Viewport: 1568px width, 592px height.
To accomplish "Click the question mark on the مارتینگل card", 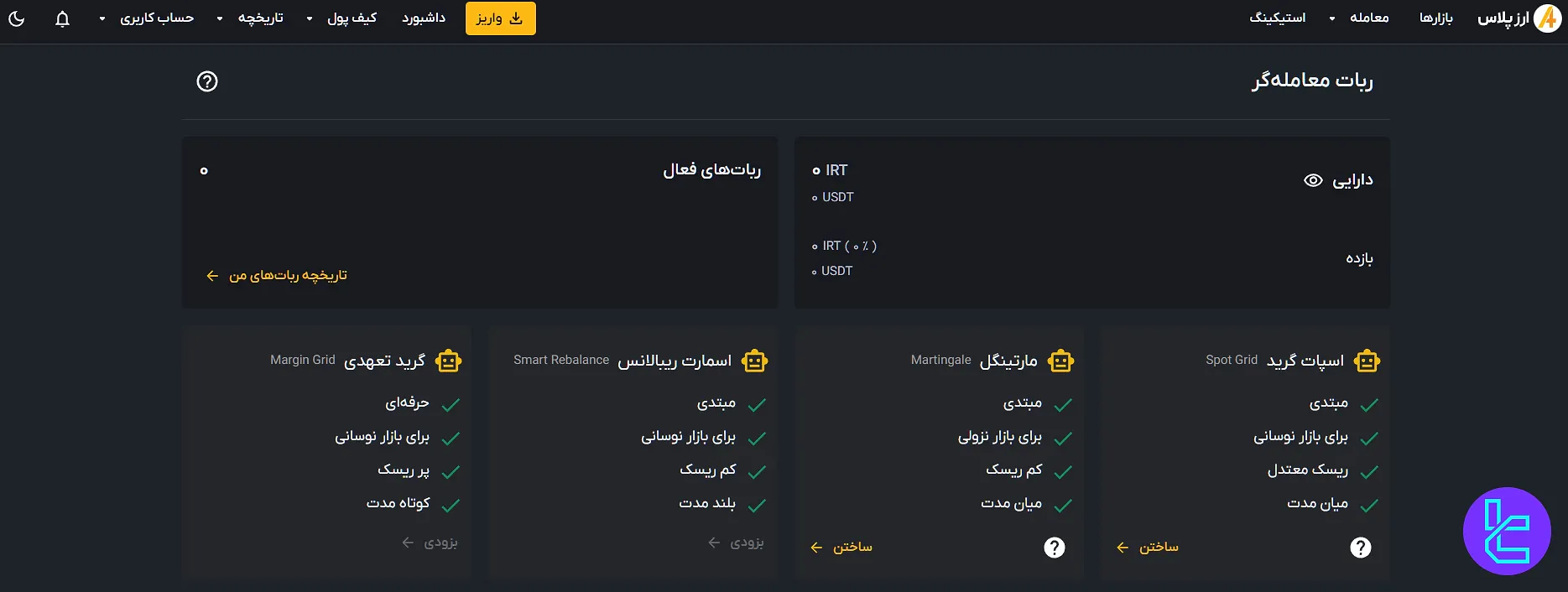I will coord(1055,547).
